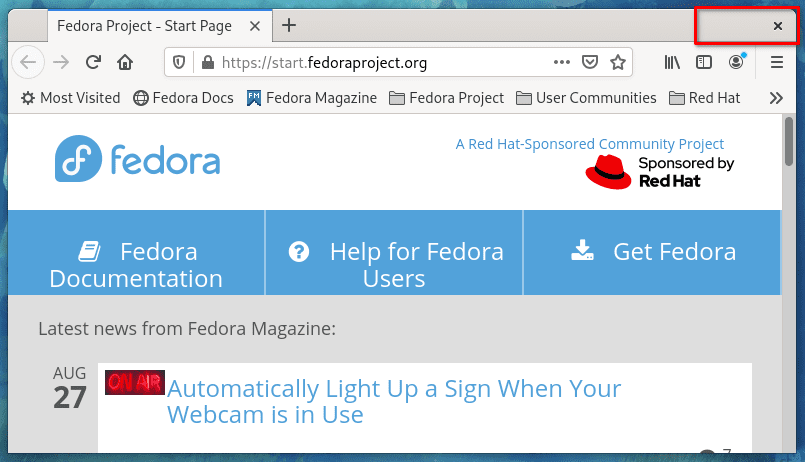Open Get Fedora download tile
The height and width of the screenshot is (462, 805).
point(652,253)
